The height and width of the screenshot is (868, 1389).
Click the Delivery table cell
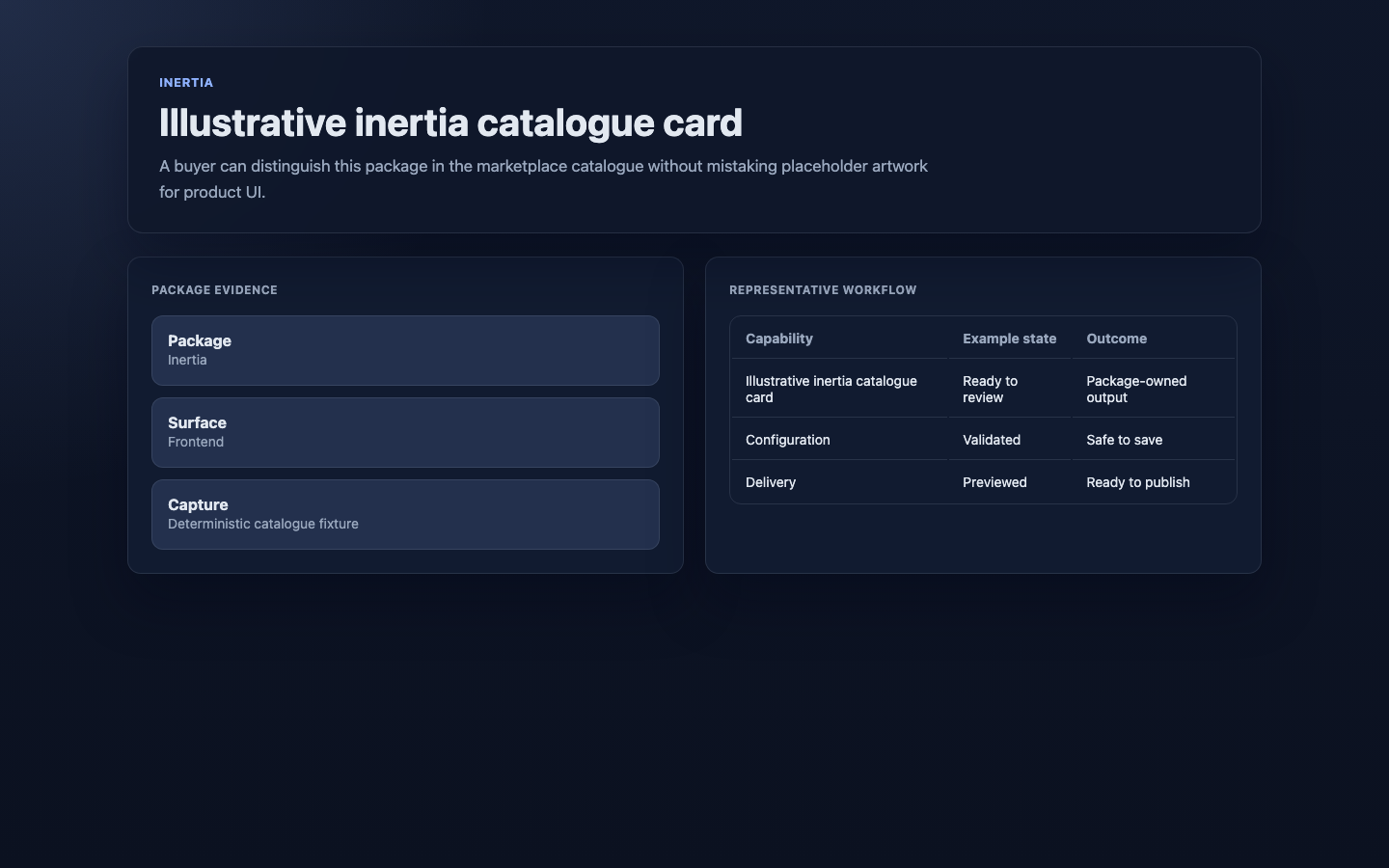pyautogui.click(x=838, y=482)
